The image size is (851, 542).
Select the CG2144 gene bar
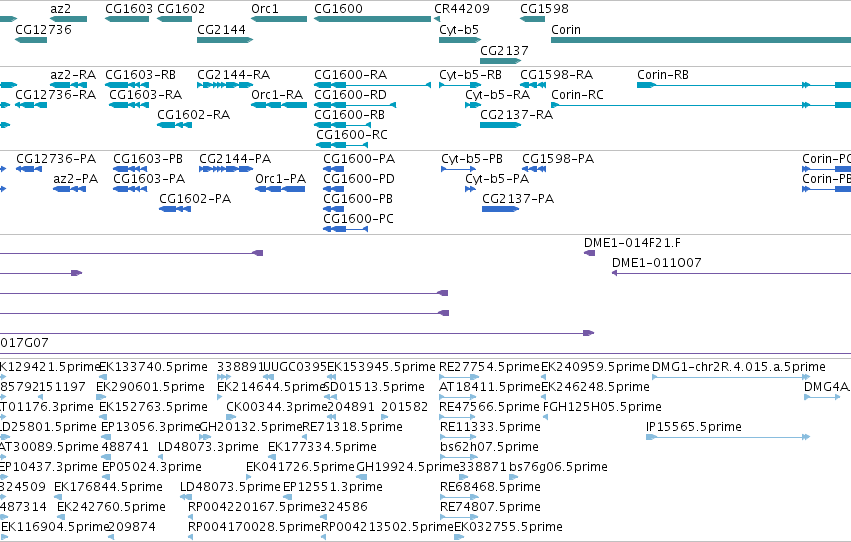click(225, 40)
